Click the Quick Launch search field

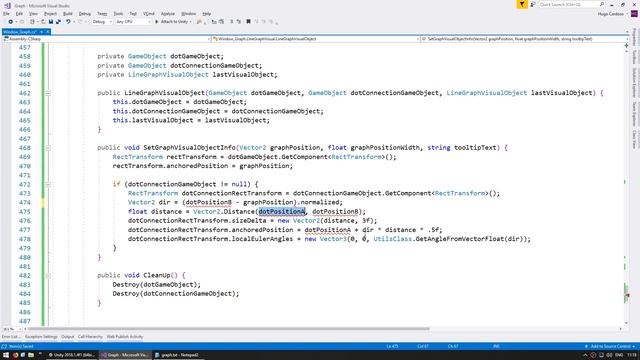coord(571,4)
